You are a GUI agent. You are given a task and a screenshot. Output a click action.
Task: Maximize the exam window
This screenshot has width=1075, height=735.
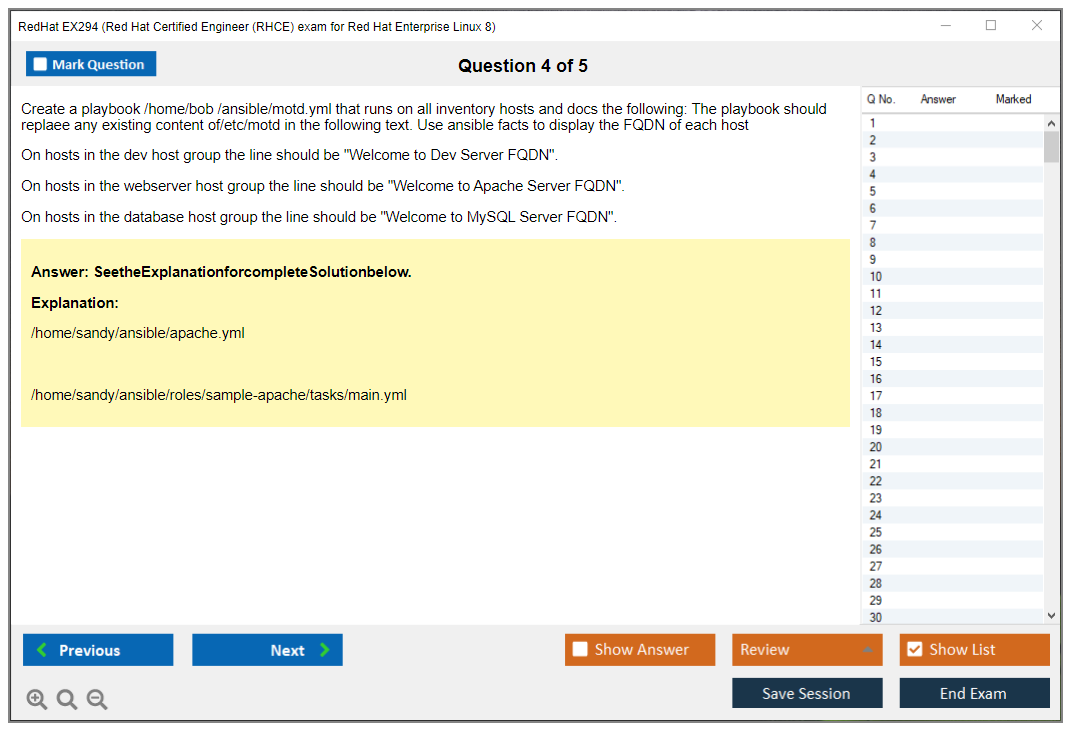coord(991,26)
